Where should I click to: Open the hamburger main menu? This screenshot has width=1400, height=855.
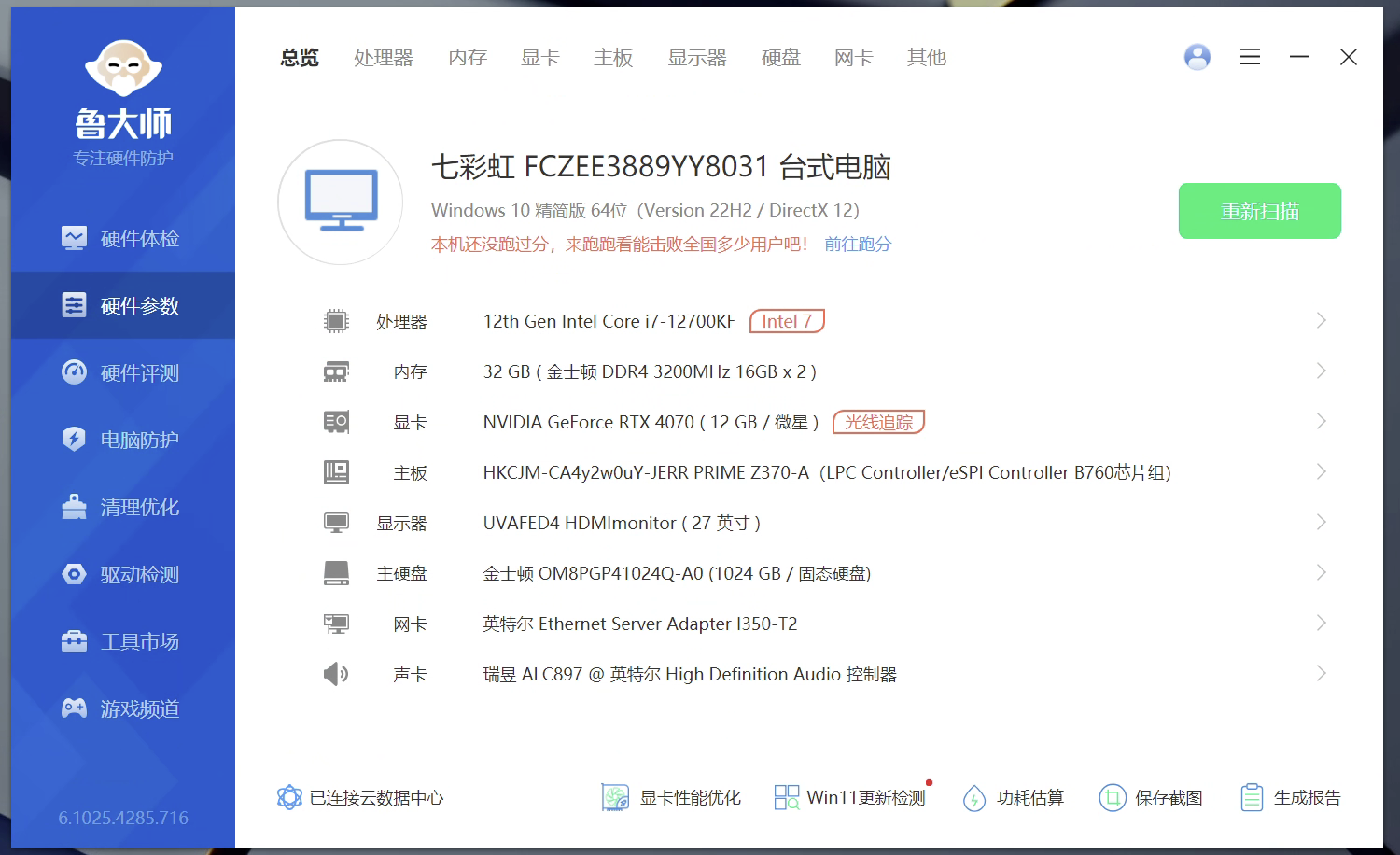[1250, 57]
